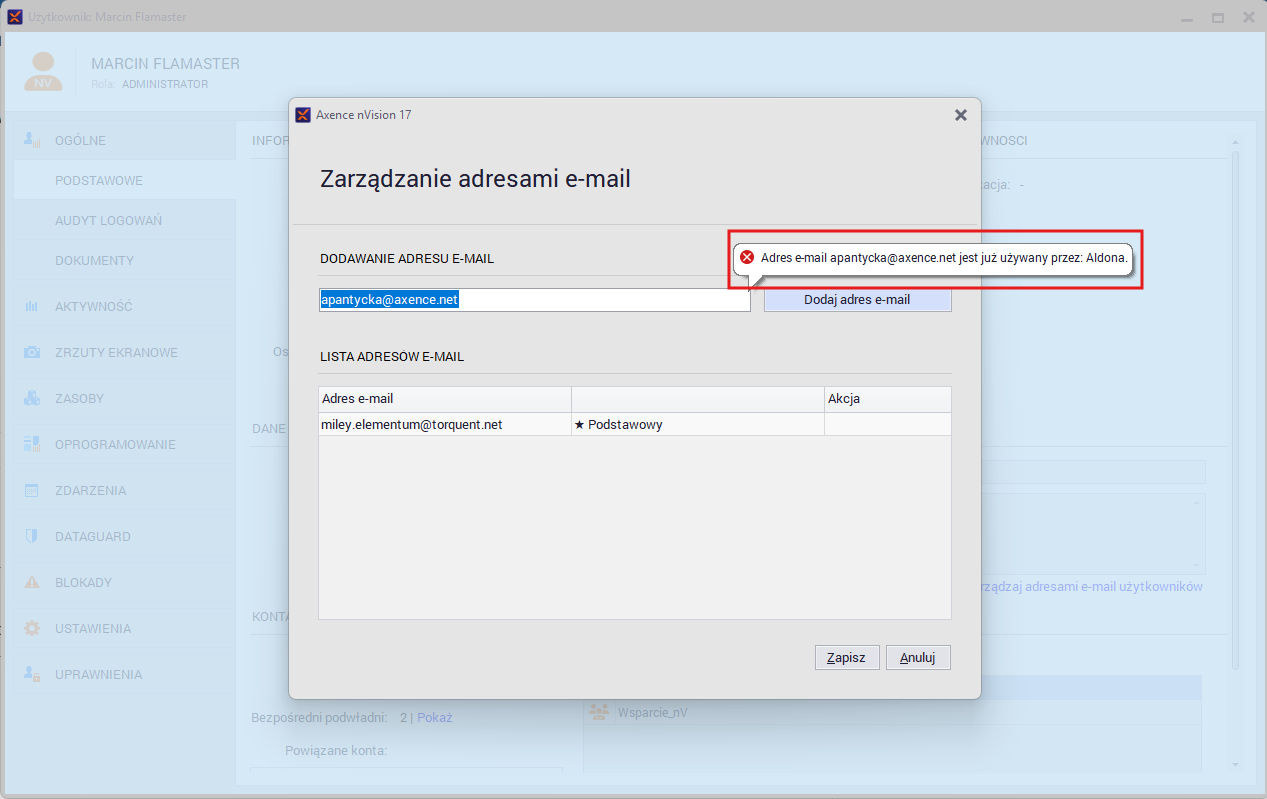Click the ★ Podstawowy cell

(697, 424)
